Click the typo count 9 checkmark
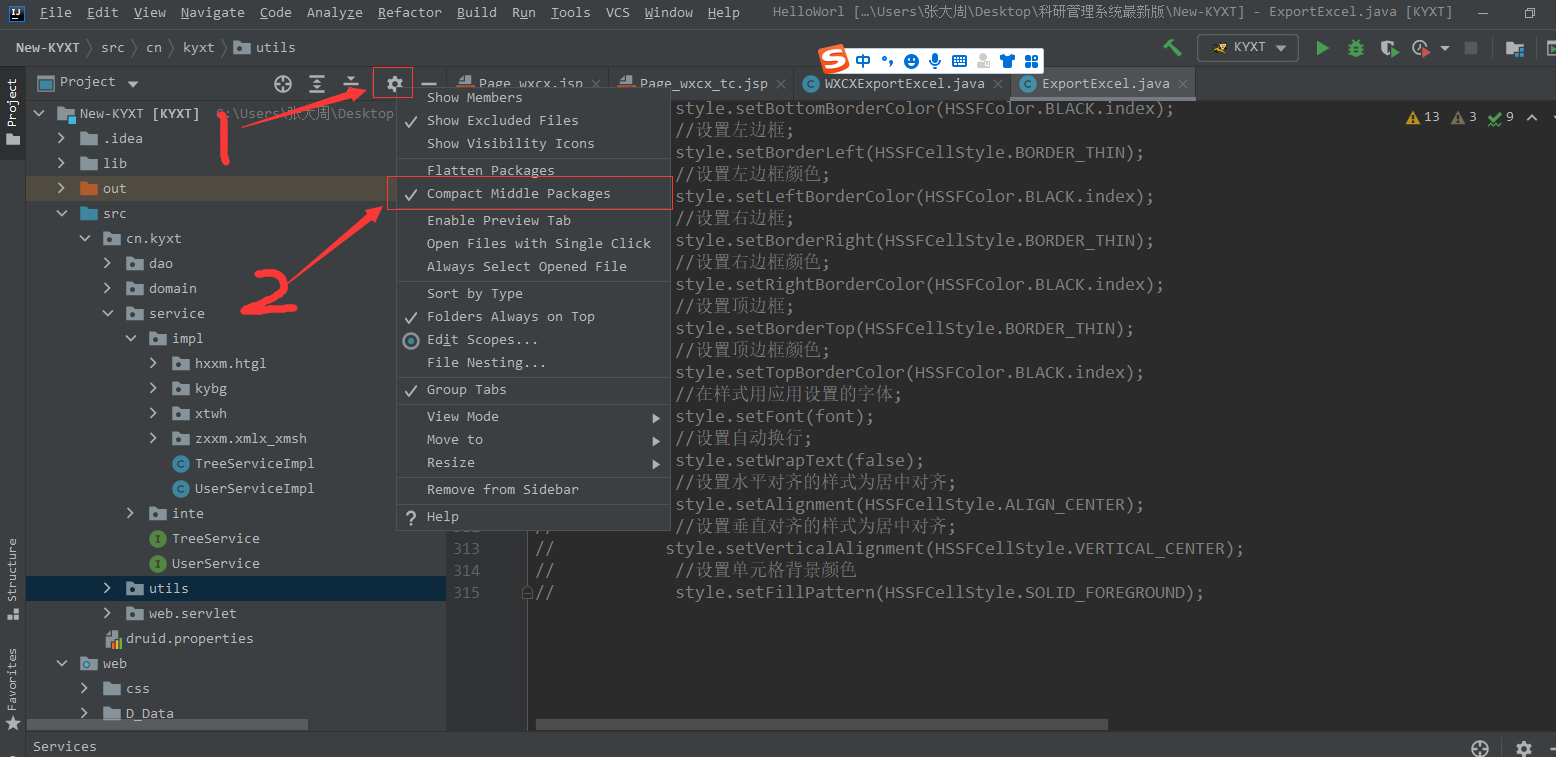 [x=1500, y=117]
